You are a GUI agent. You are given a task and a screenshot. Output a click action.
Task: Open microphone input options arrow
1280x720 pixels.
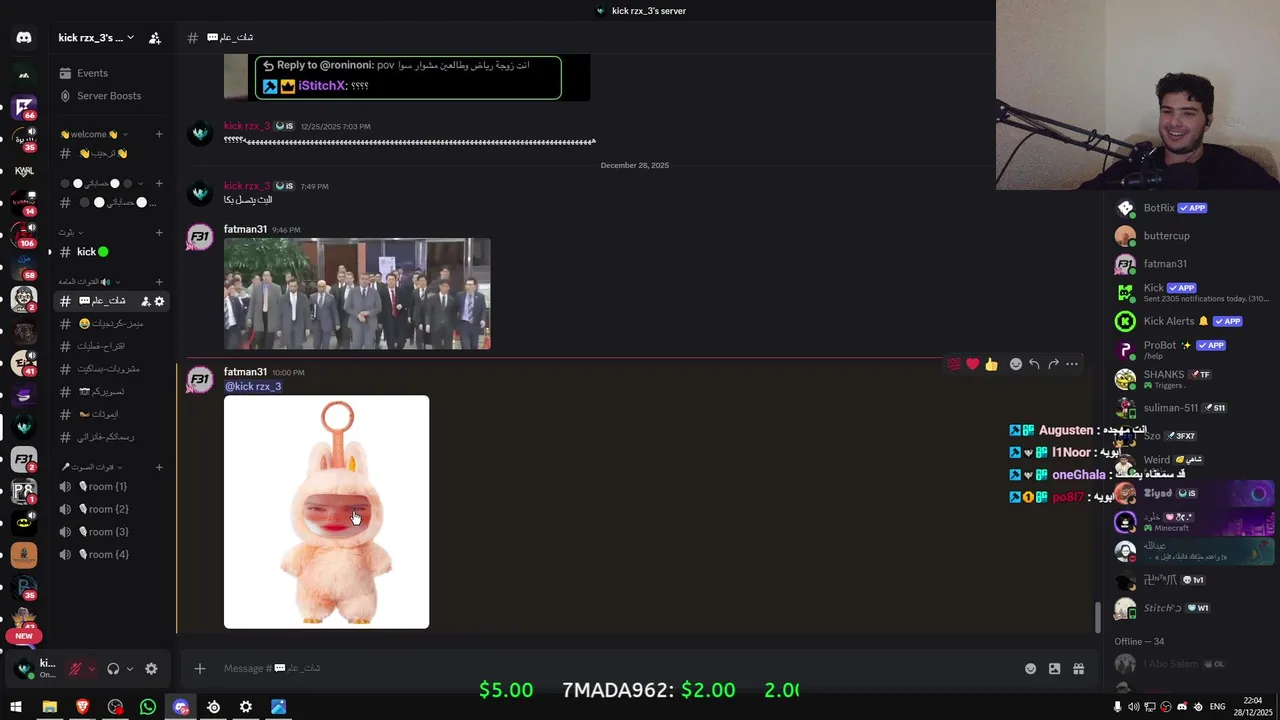(92, 669)
